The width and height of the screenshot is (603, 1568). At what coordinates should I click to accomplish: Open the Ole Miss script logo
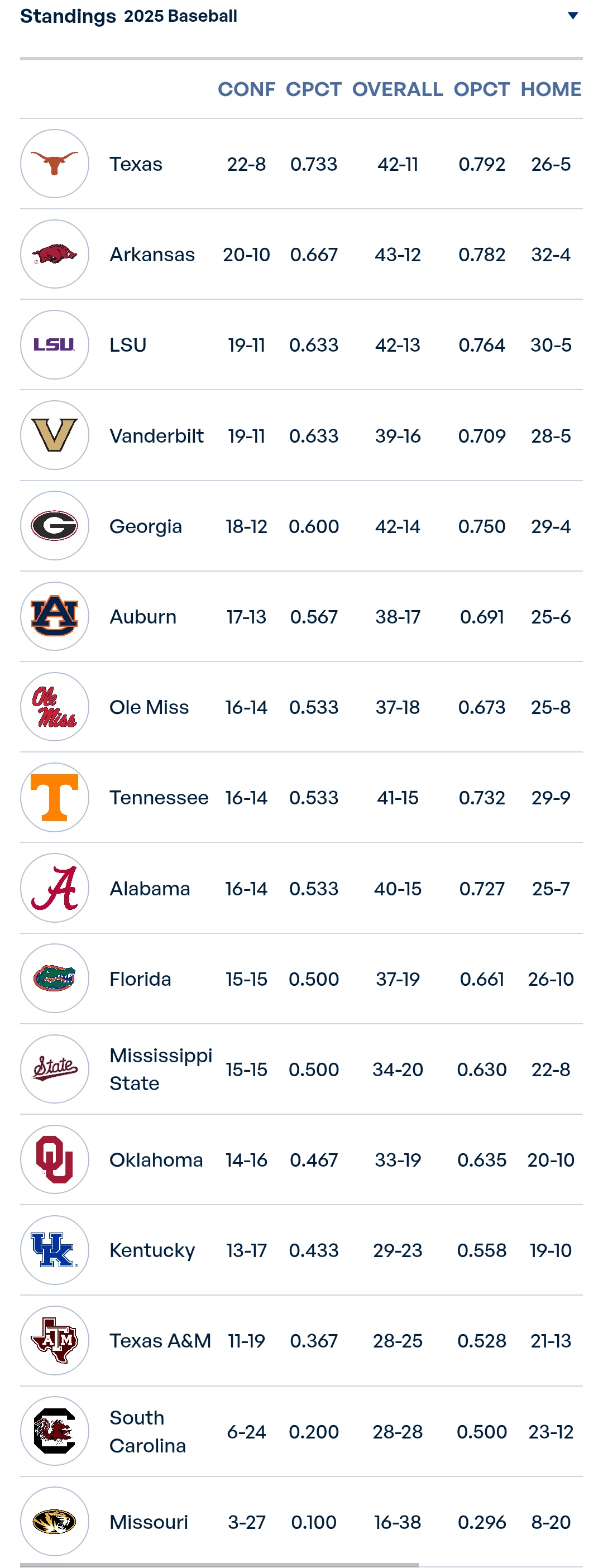pos(55,707)
